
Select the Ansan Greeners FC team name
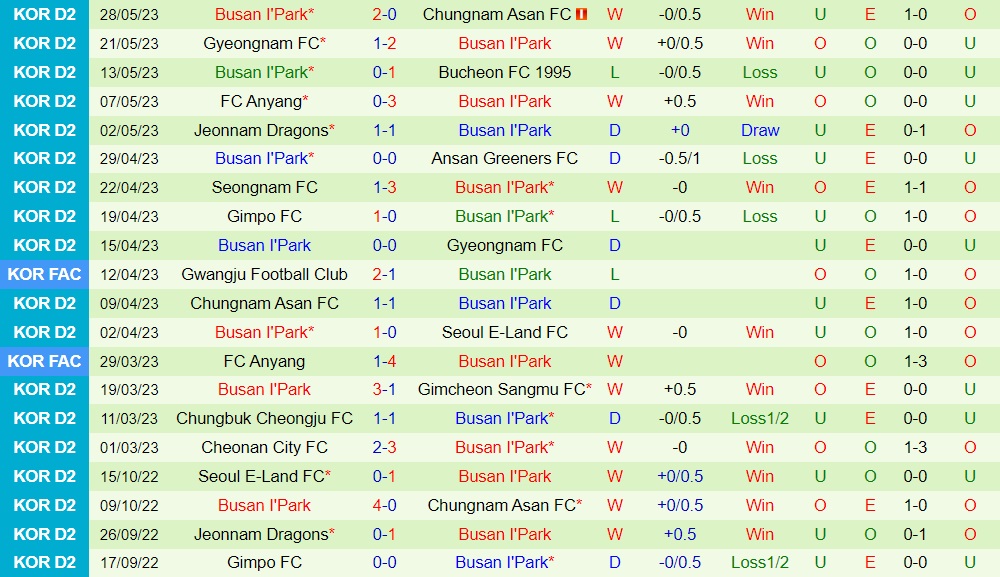504,158
